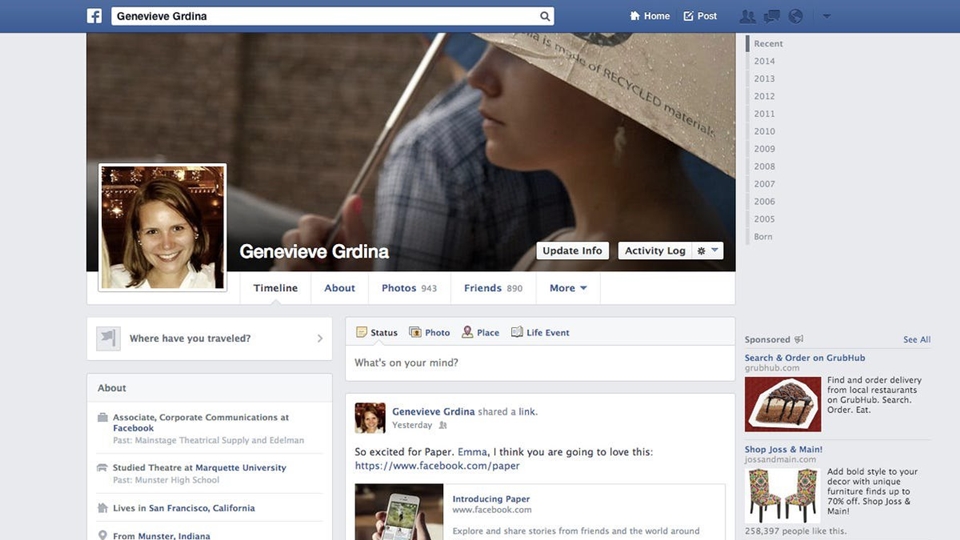This screenshot has width=960, height=540.
Task: Switch to the About tab
Action: coord(339,288)
